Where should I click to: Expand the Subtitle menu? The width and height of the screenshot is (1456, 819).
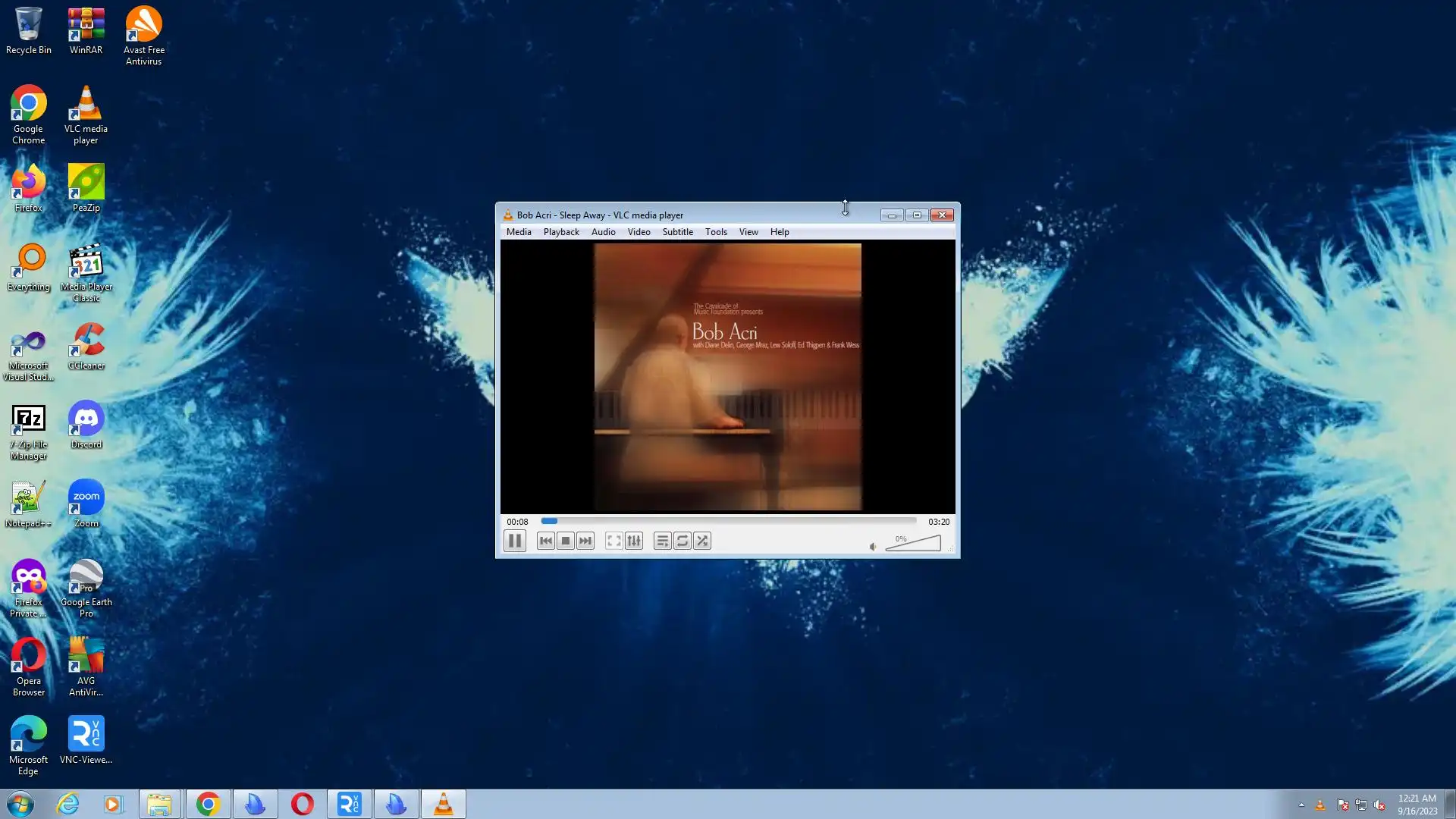(x=677, y=232)
